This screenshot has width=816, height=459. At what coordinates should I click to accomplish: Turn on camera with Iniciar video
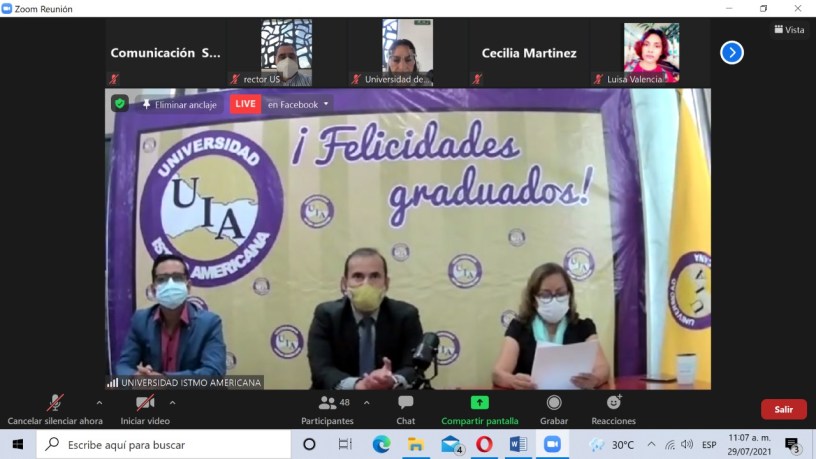point(145,408)
